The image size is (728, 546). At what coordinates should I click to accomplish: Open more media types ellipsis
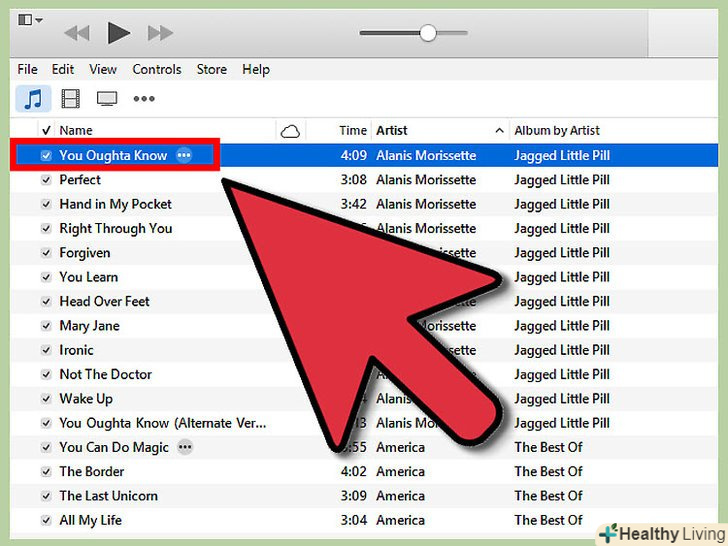pyautogui.click(x=144, y=98)
